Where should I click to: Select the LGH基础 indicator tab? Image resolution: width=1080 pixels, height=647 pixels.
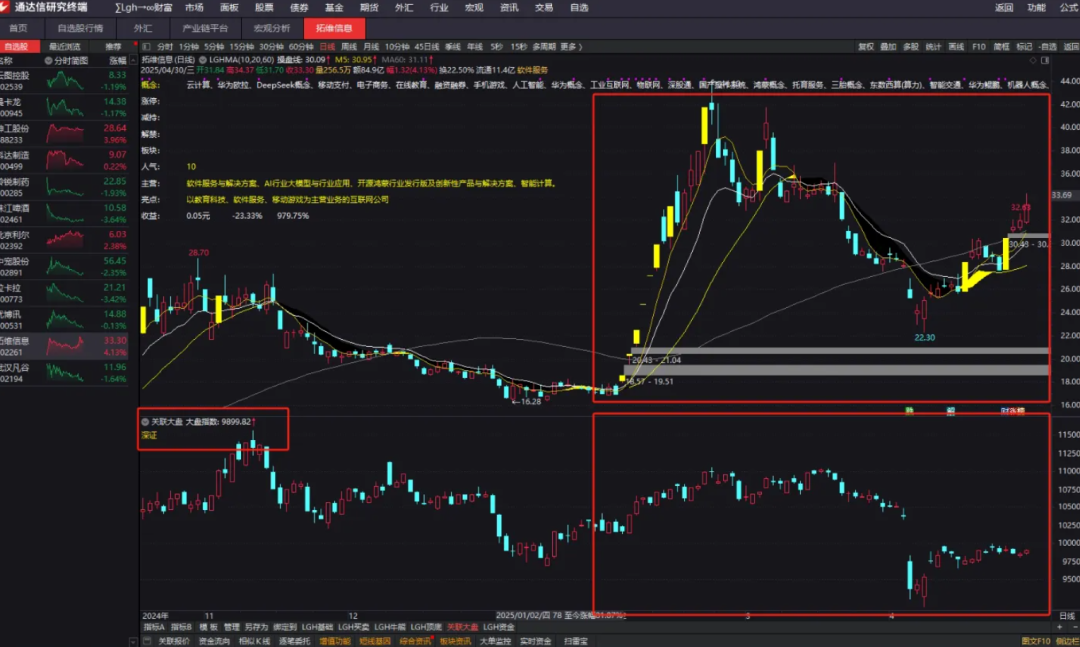pyautogui.click(x=318, y=627)
